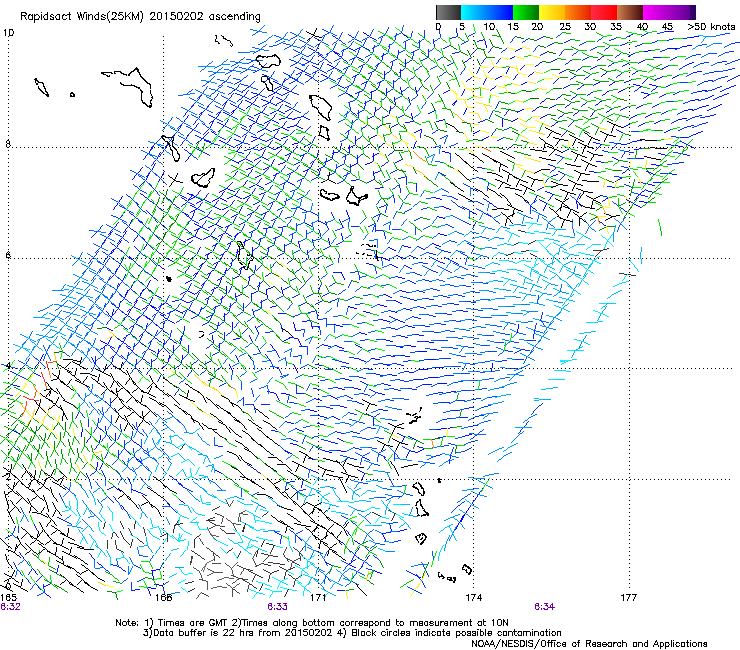Select the orange 25-30 knots legend segment
This screenshot has width=740, height=650.
(578, 12)
